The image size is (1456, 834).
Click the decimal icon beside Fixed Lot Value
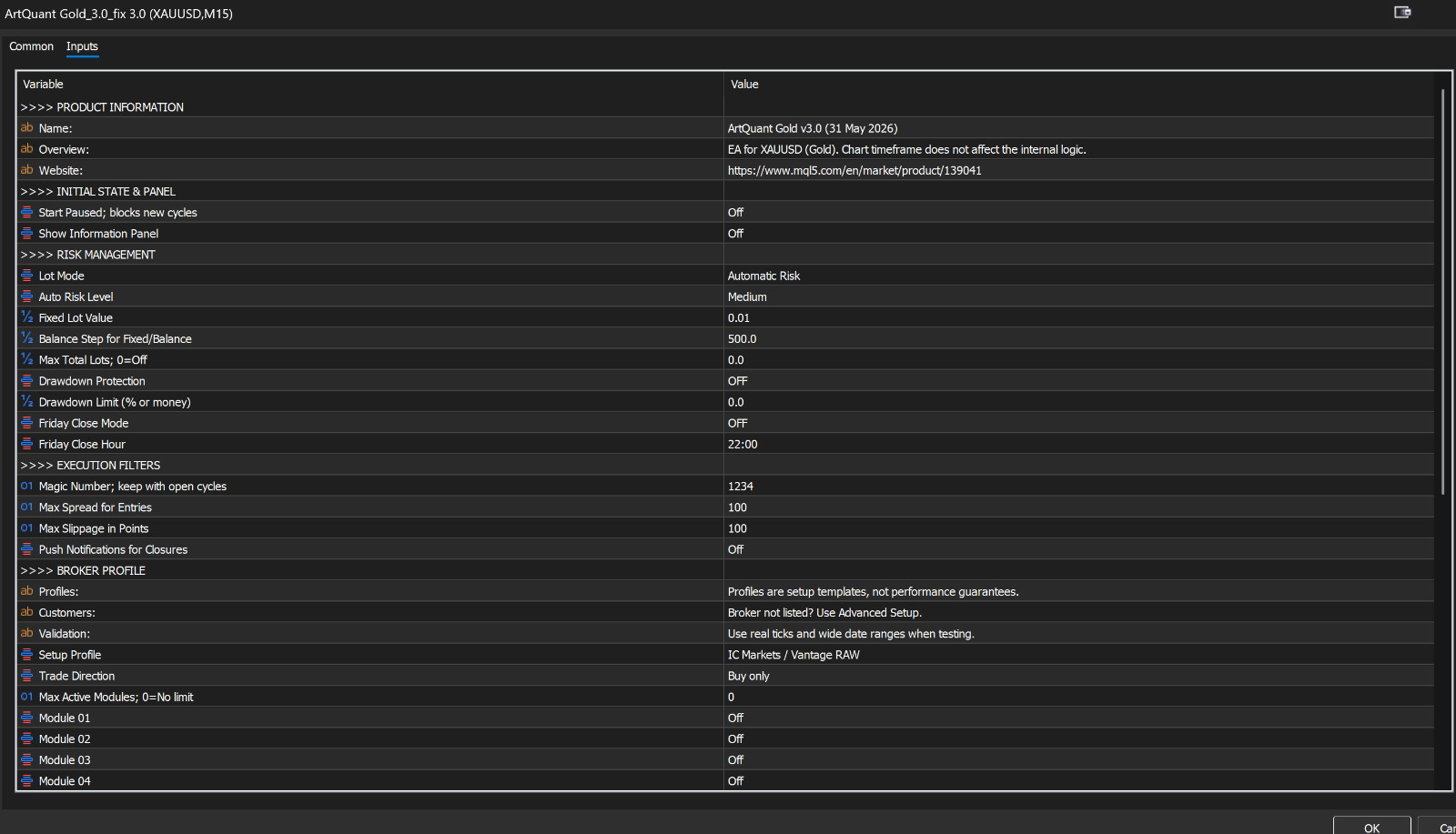point(26,317)
